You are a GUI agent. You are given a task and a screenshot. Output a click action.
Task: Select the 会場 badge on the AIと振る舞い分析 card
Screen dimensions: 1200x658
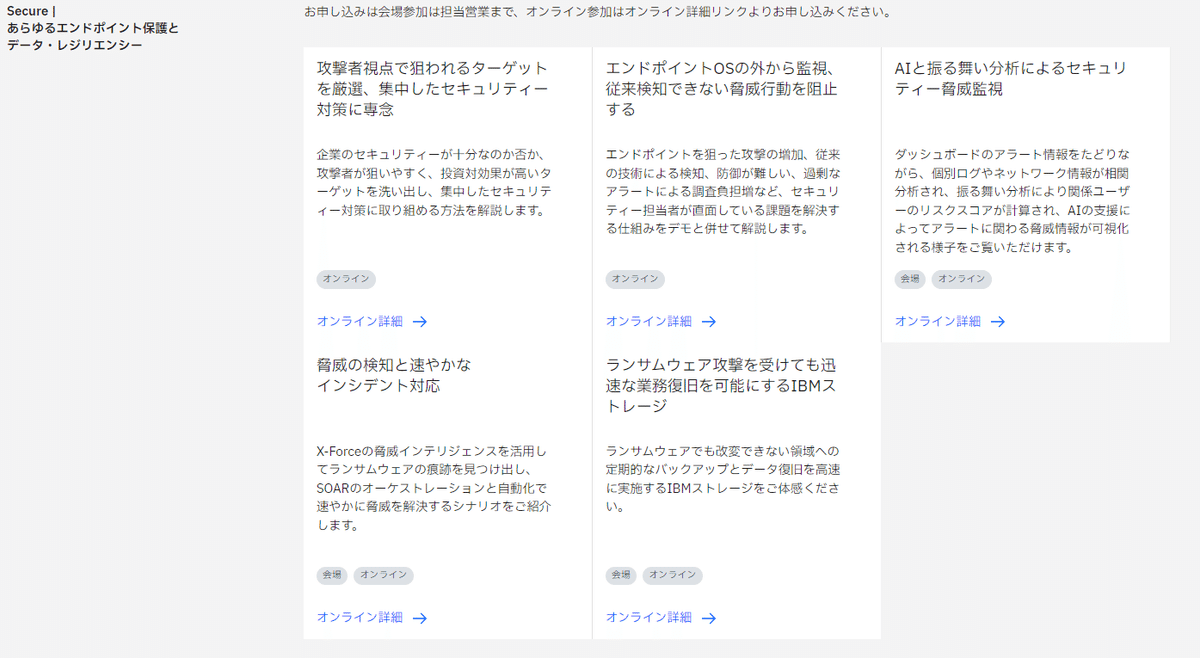point(910,279)
